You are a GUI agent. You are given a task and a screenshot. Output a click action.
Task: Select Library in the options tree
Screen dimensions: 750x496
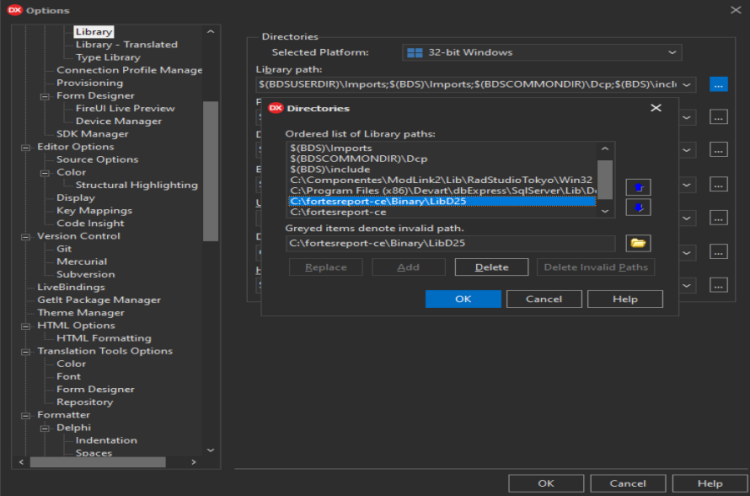click(94, 32)
